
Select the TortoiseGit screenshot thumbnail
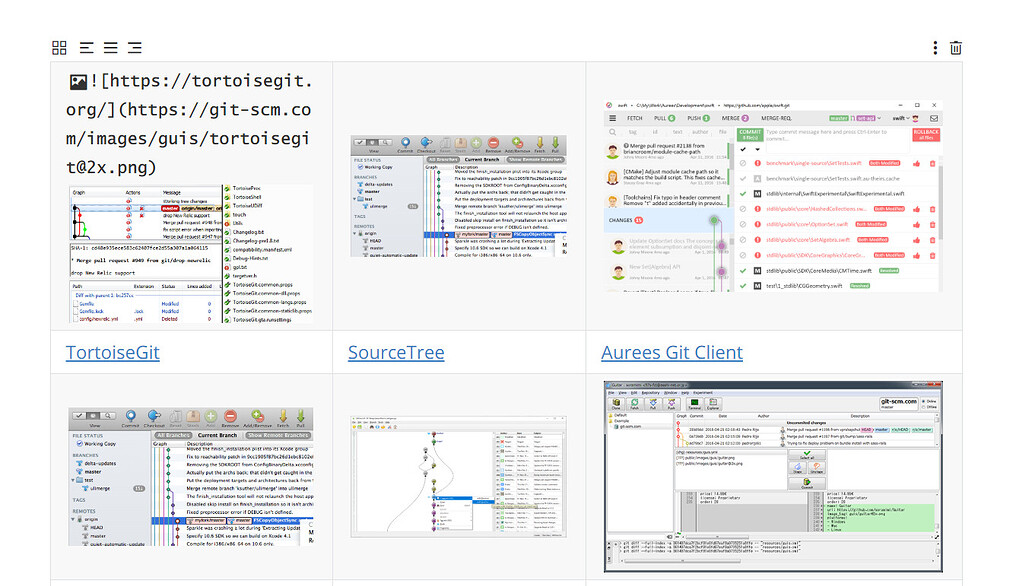click(x=191, y=254)
